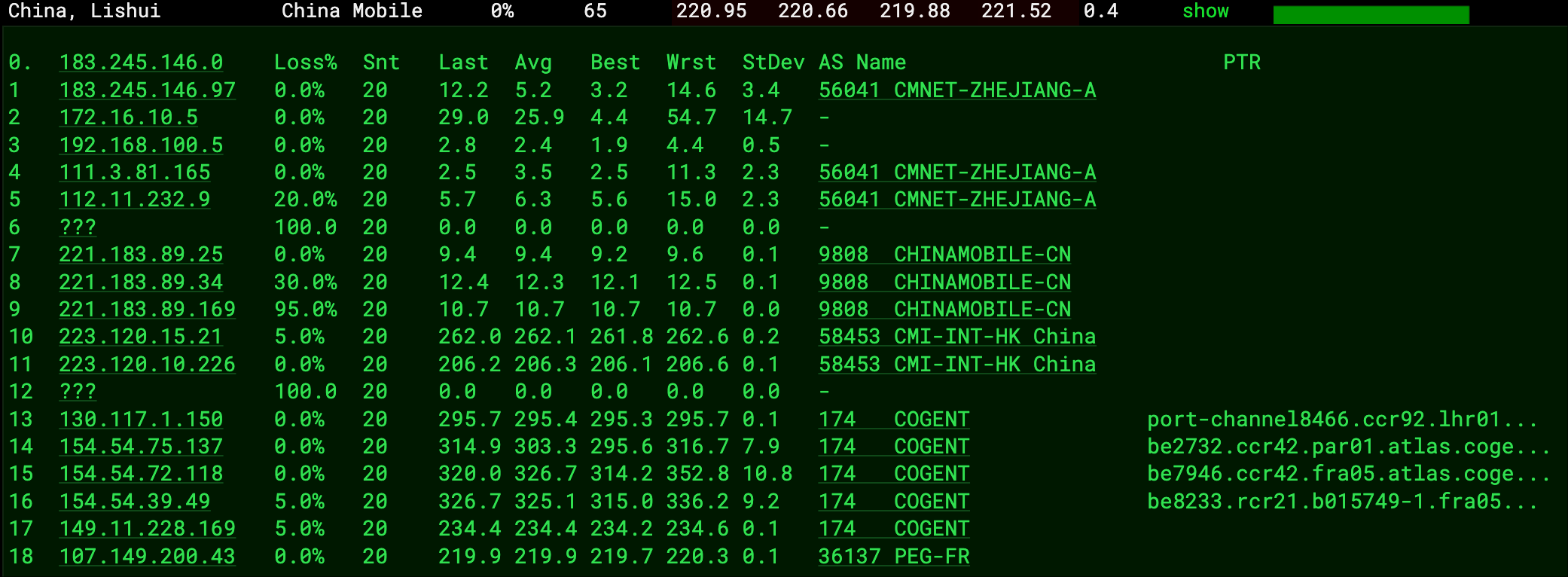The width and height of the screenshot is (1568, 577).
Task: Click the 54.7 worst value on hop 2
Action: click(x=691, y=118)
